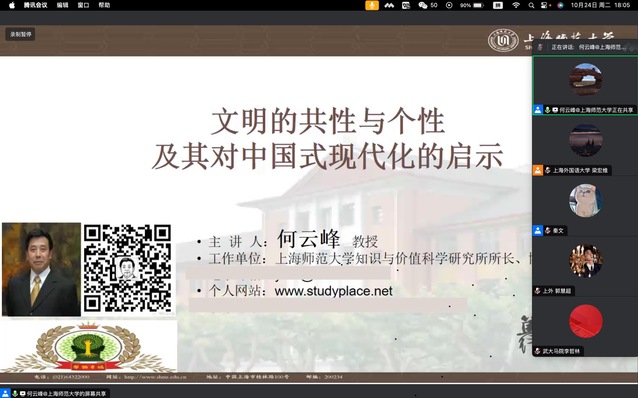Select 秦文 participant avatar tile
This screenshot has width=638, height=398.
coord(585,206)
